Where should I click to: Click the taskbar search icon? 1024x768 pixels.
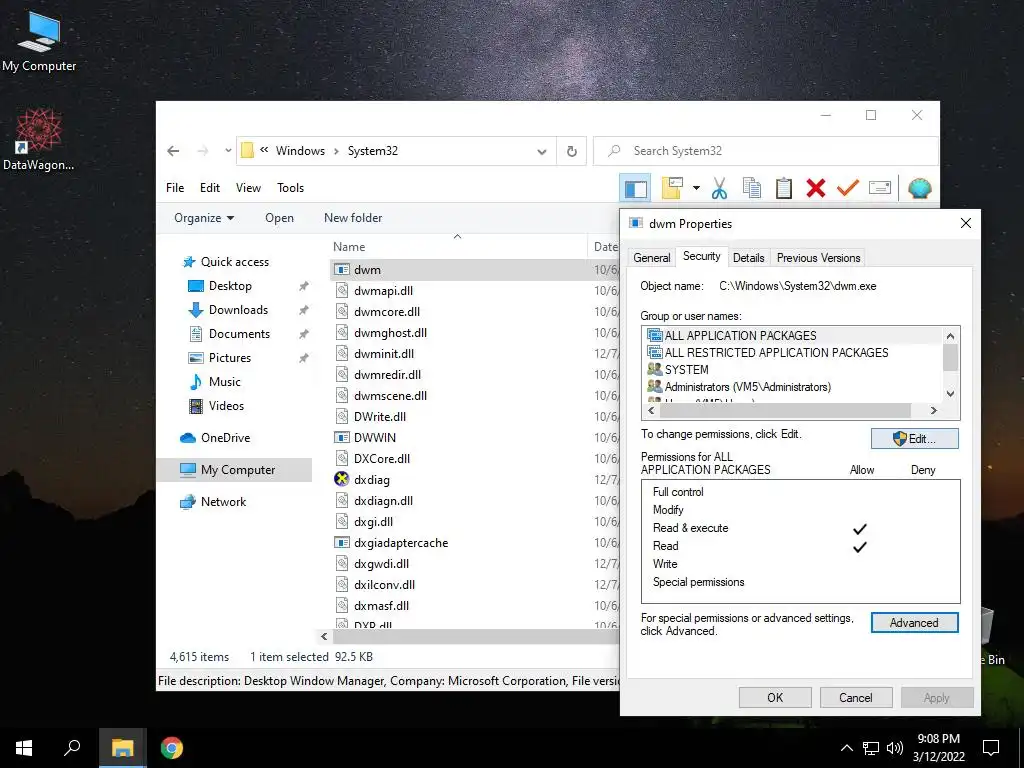point(72,748)
